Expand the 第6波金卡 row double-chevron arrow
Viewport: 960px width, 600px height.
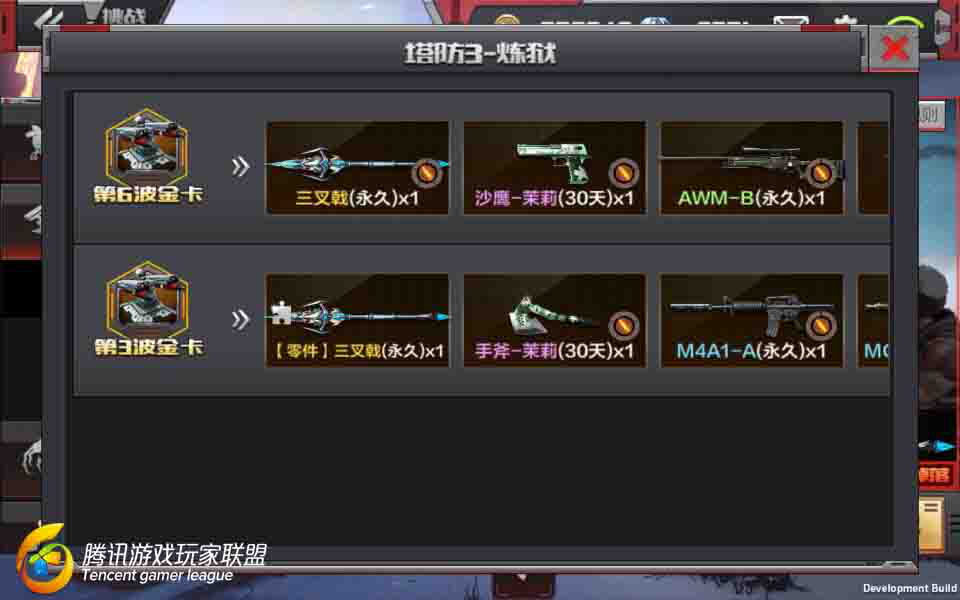tap(241, 167)
